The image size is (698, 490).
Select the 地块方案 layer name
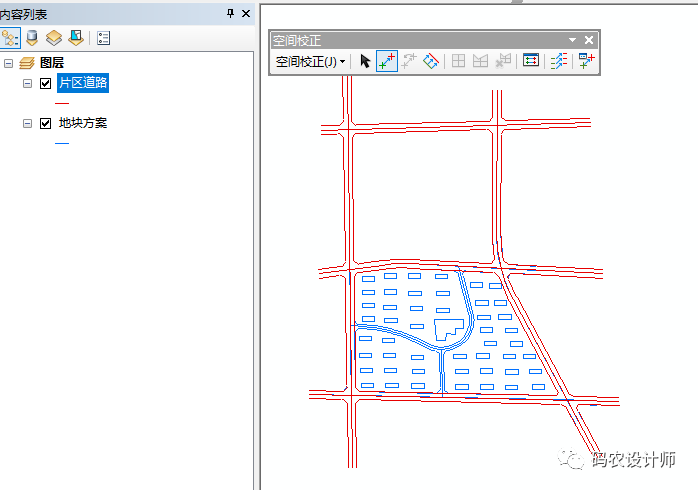click(83, 124)
